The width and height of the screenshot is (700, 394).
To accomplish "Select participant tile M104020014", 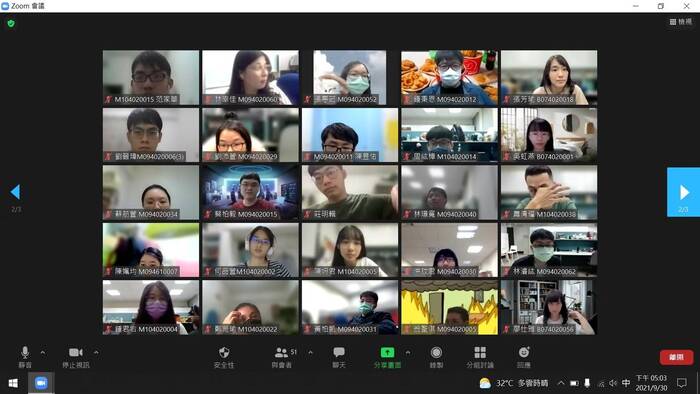I will [x=450, y=135].
